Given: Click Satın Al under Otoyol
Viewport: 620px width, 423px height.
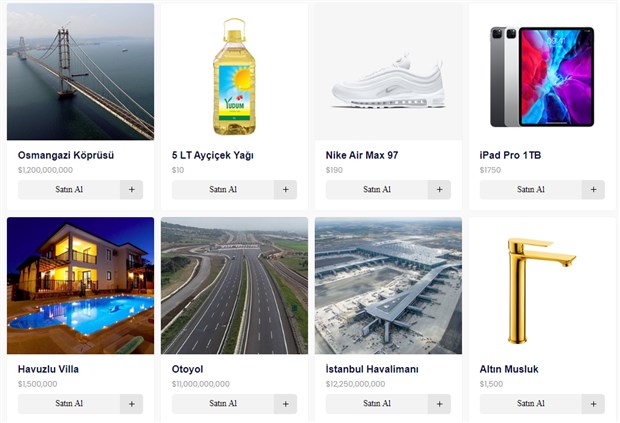Looking at the screenshot, I should 223,404.
